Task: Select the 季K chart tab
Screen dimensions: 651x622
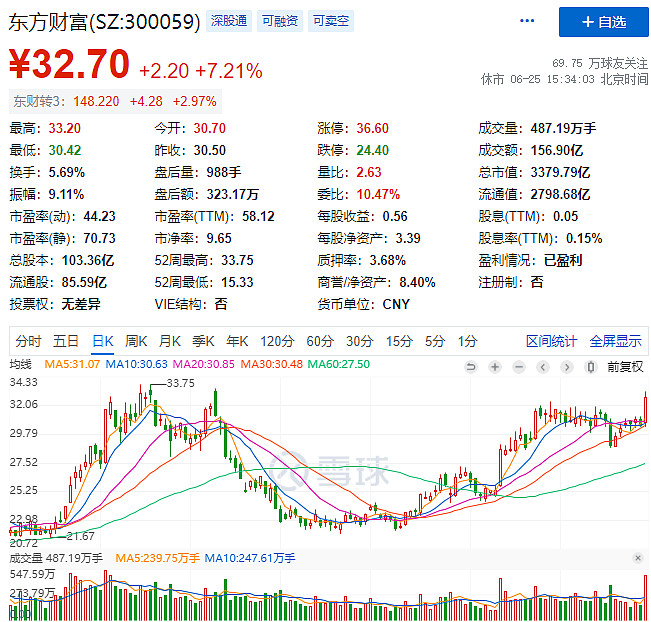Action: (x=203, y=341)
